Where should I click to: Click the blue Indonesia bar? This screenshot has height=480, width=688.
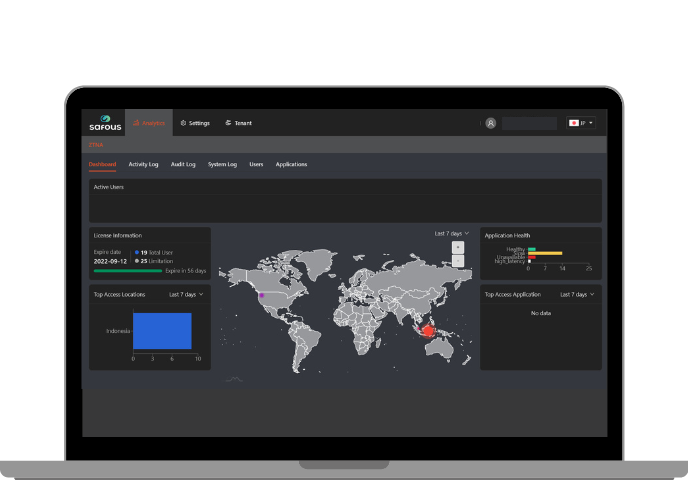[162, 331]
